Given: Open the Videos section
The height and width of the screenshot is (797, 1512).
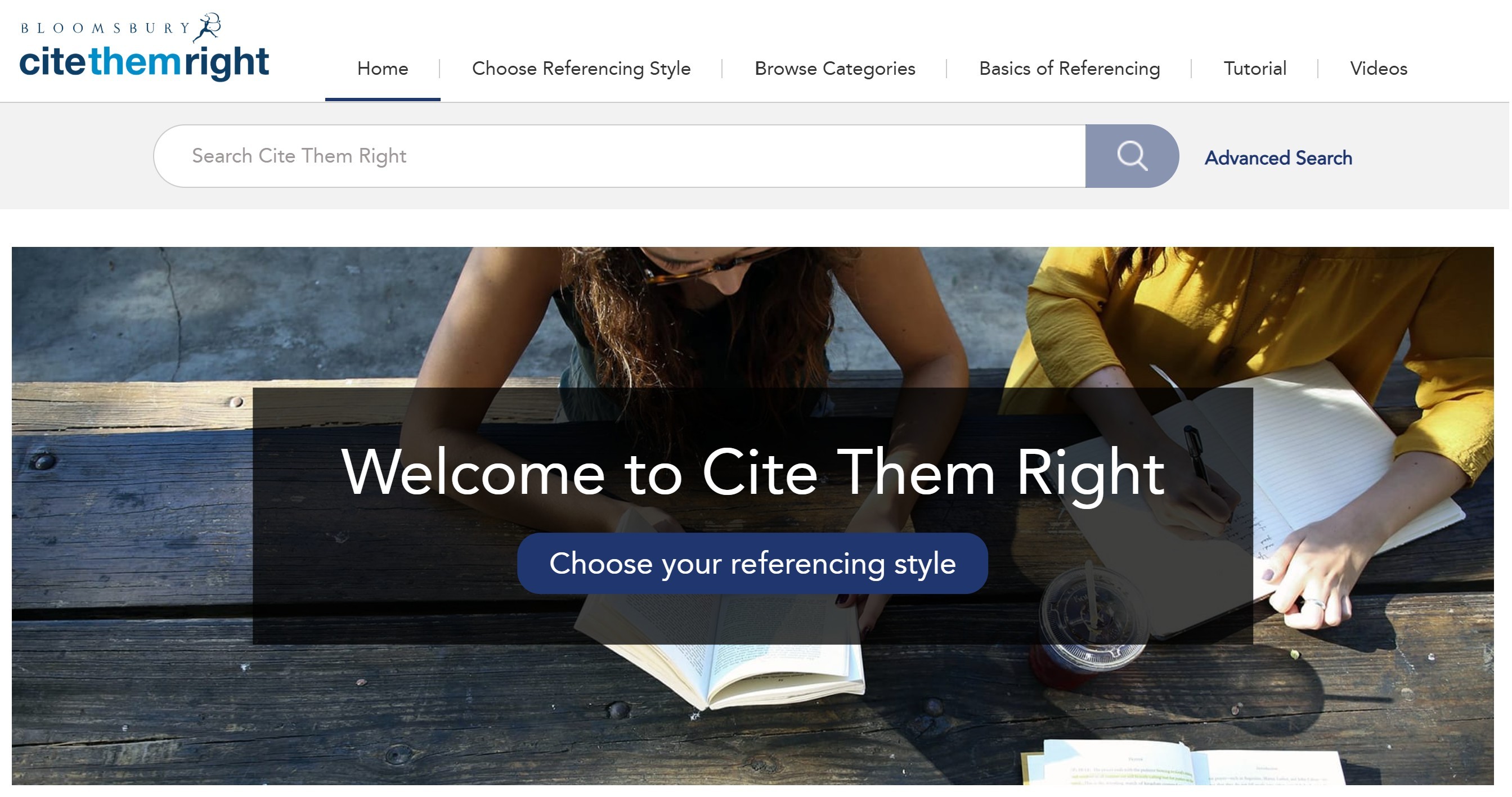Looking at the screenshot, I should point(1379,69).
